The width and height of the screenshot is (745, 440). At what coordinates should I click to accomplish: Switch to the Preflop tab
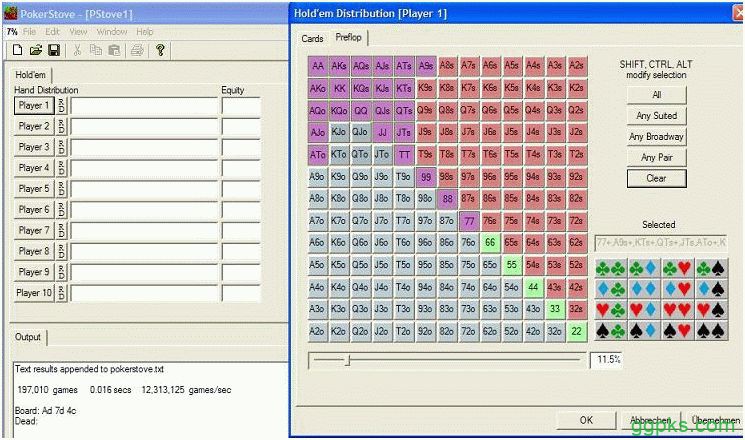tap(348, 37)
